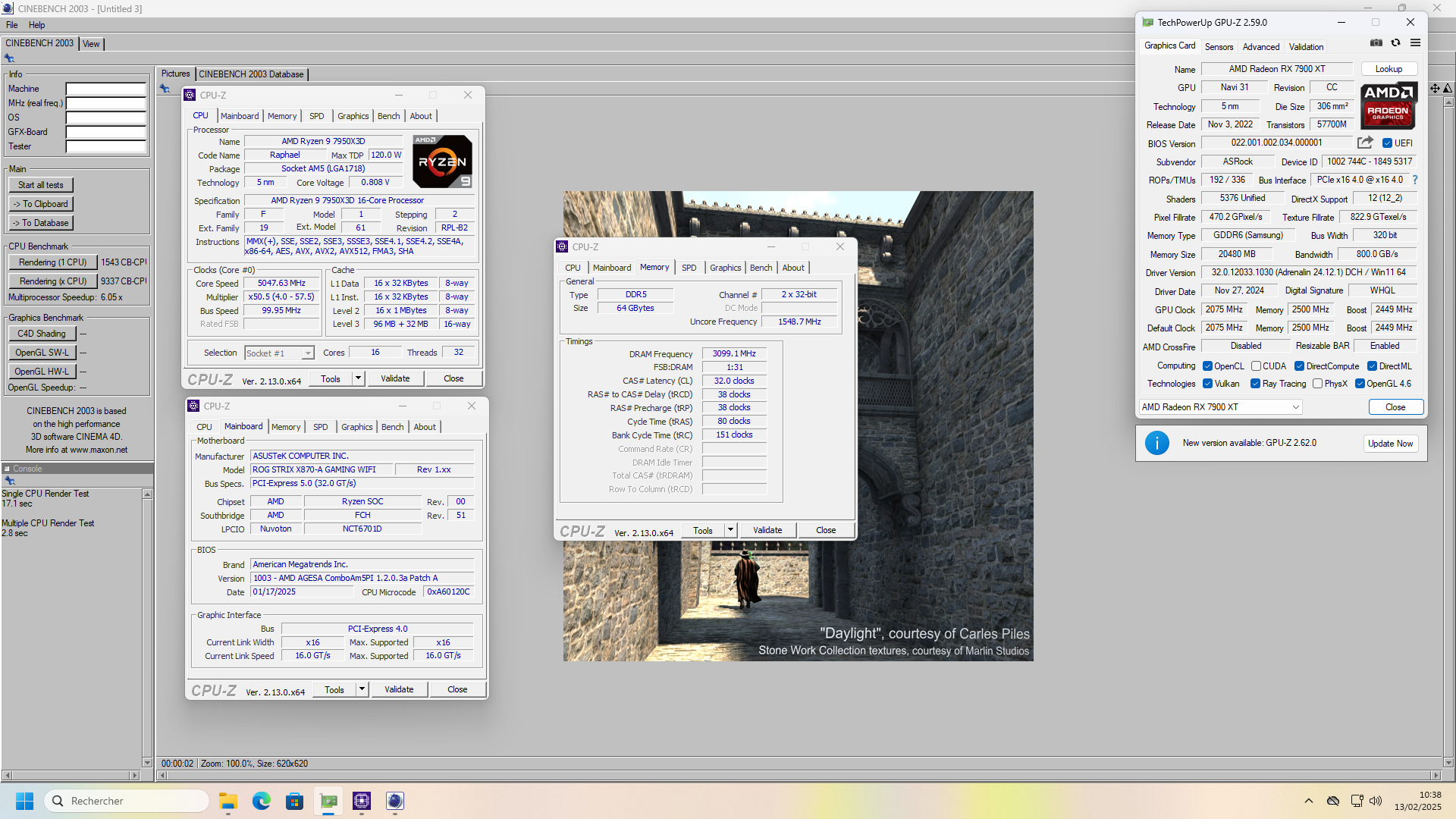Viewport: 1456px width, 819px height.
Task: Click the GPU-Z screenshot camera icon
Action: point(1376,43)
